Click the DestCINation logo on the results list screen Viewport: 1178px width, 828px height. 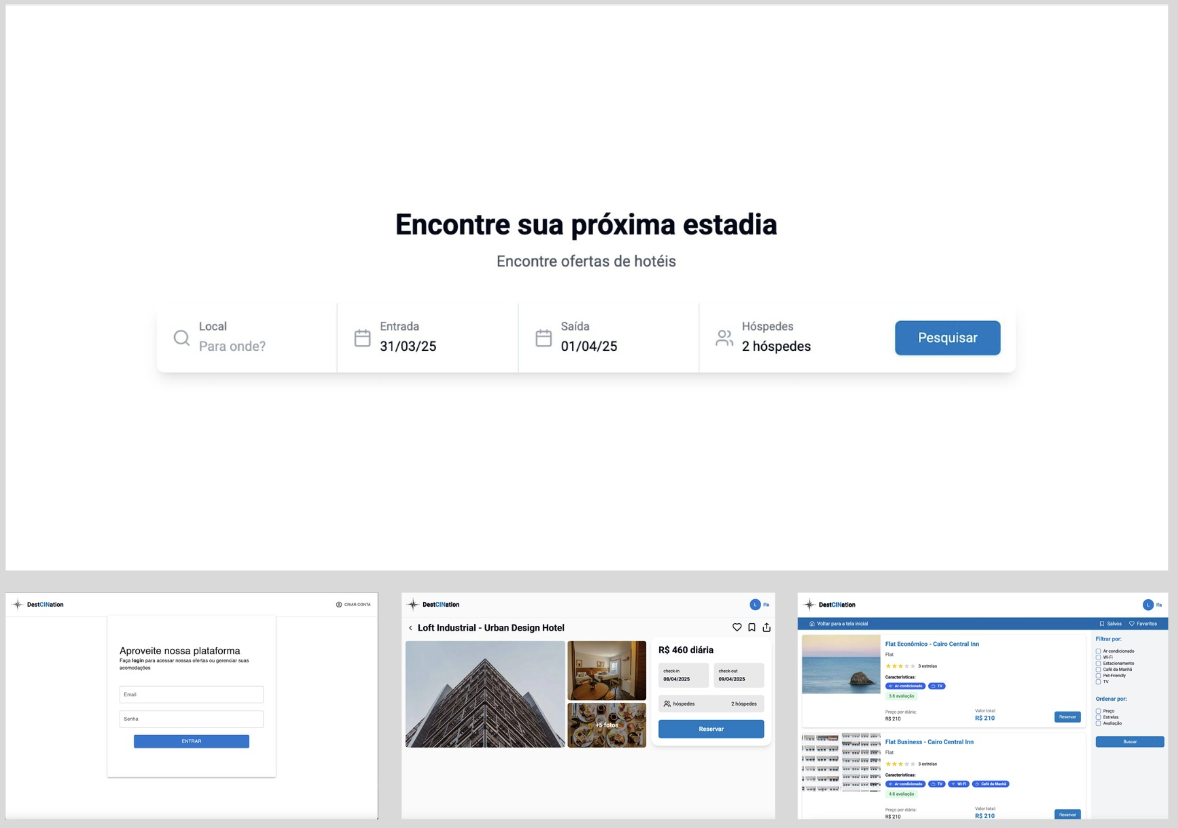(829, 604)
